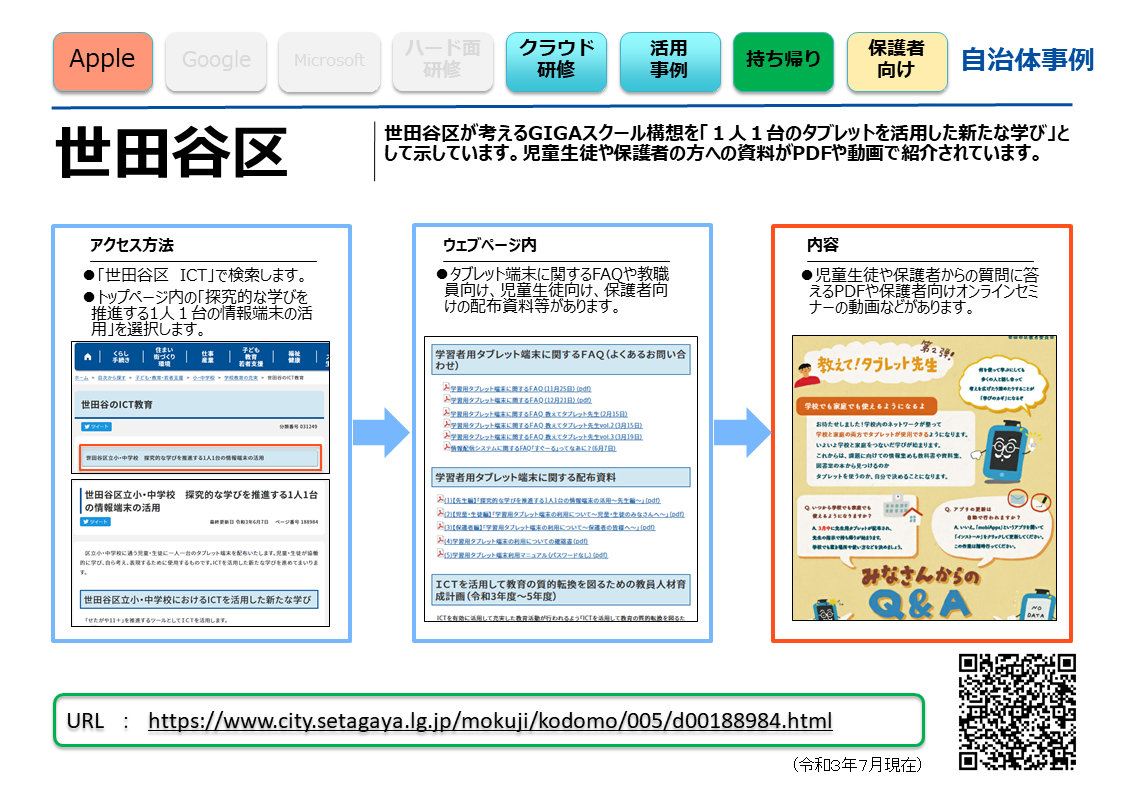Click the PDF icon beside FAQ (11月25日)
1123x794 pixels.
point(445,387)
